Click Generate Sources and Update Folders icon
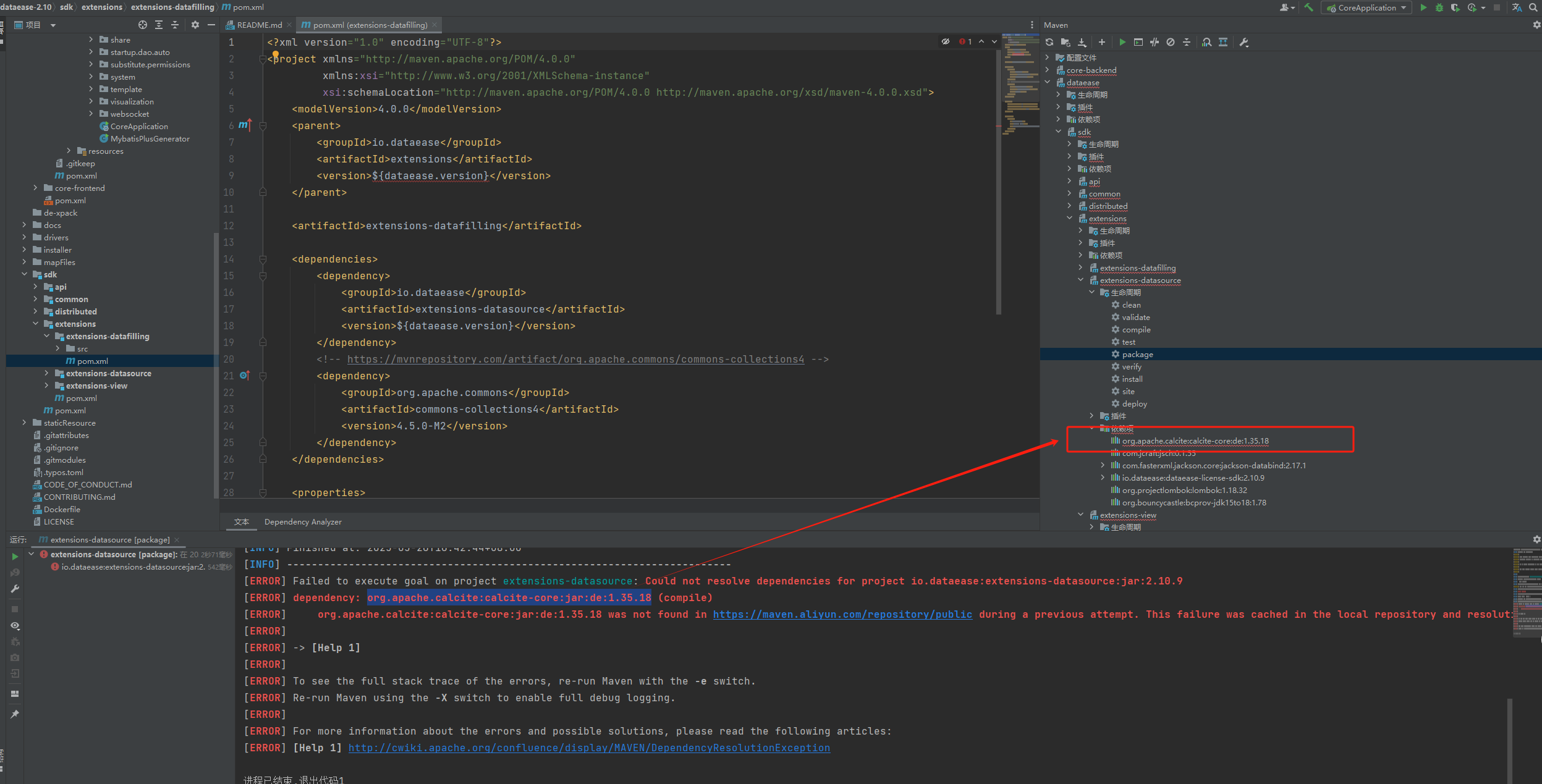This screenshot has height=784, width=1542. (1065, 42)
